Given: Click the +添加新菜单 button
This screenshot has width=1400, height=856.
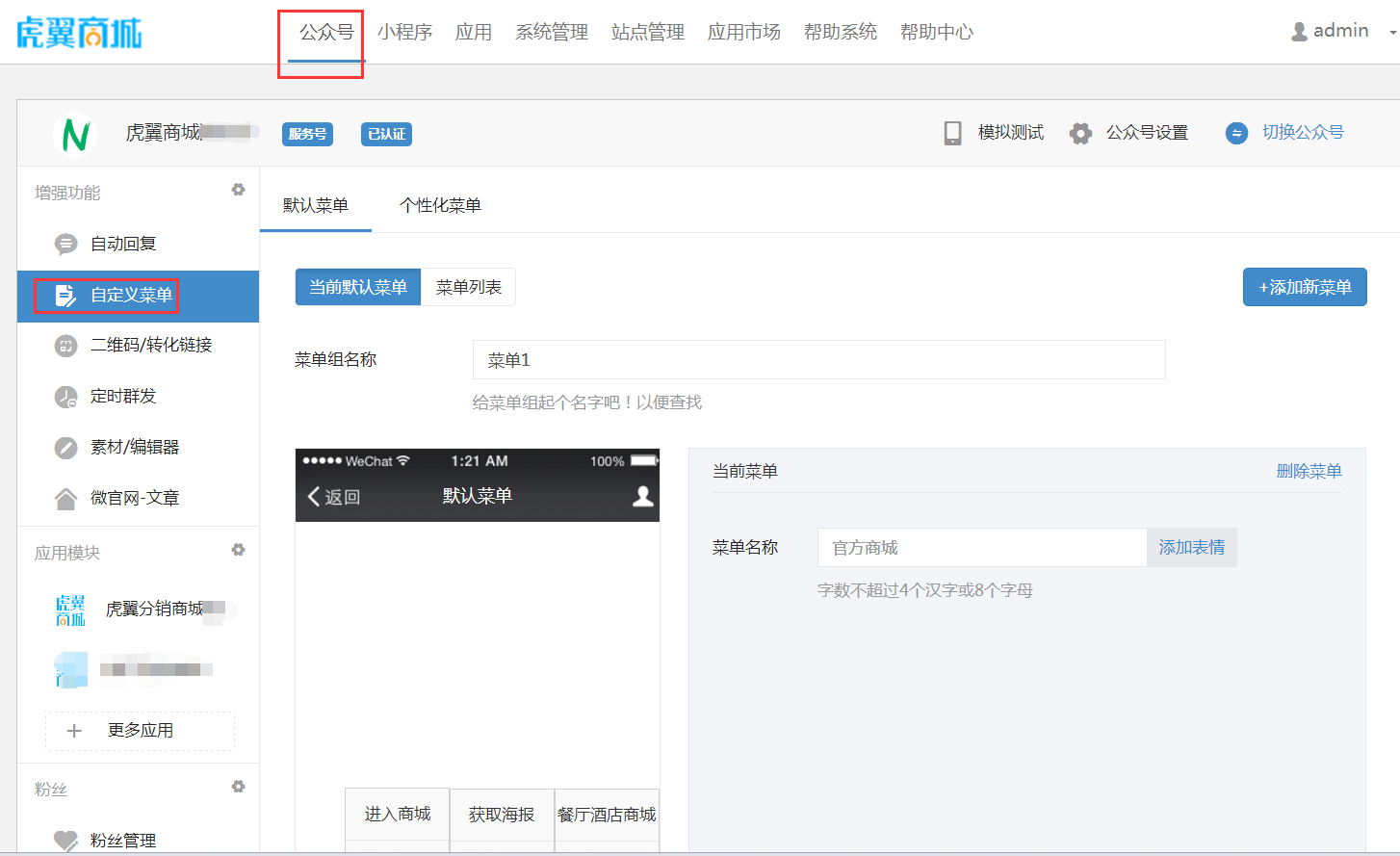Looking at the screenshot, I should click(1305, 287).
